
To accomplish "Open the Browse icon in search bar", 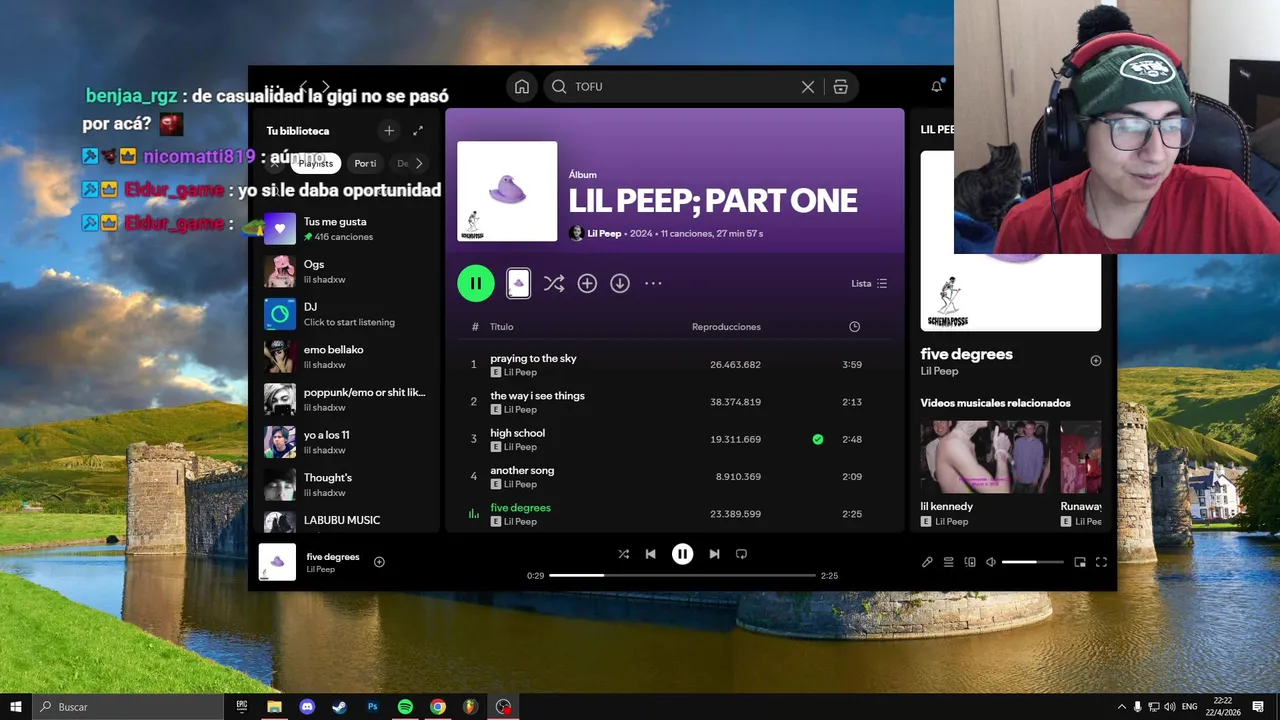I will pyautogui.click(x=840, y=87).
